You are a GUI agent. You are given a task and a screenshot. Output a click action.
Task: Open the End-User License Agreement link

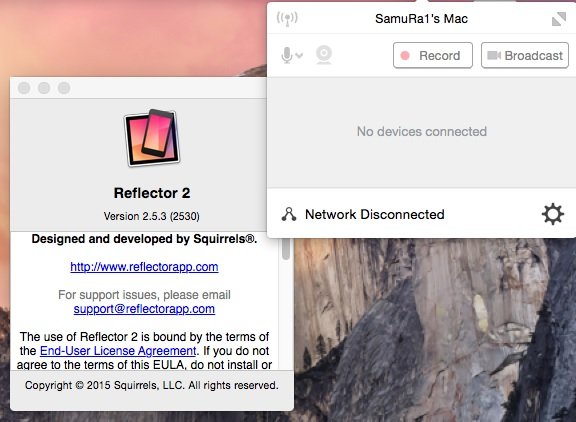point(118,351)
